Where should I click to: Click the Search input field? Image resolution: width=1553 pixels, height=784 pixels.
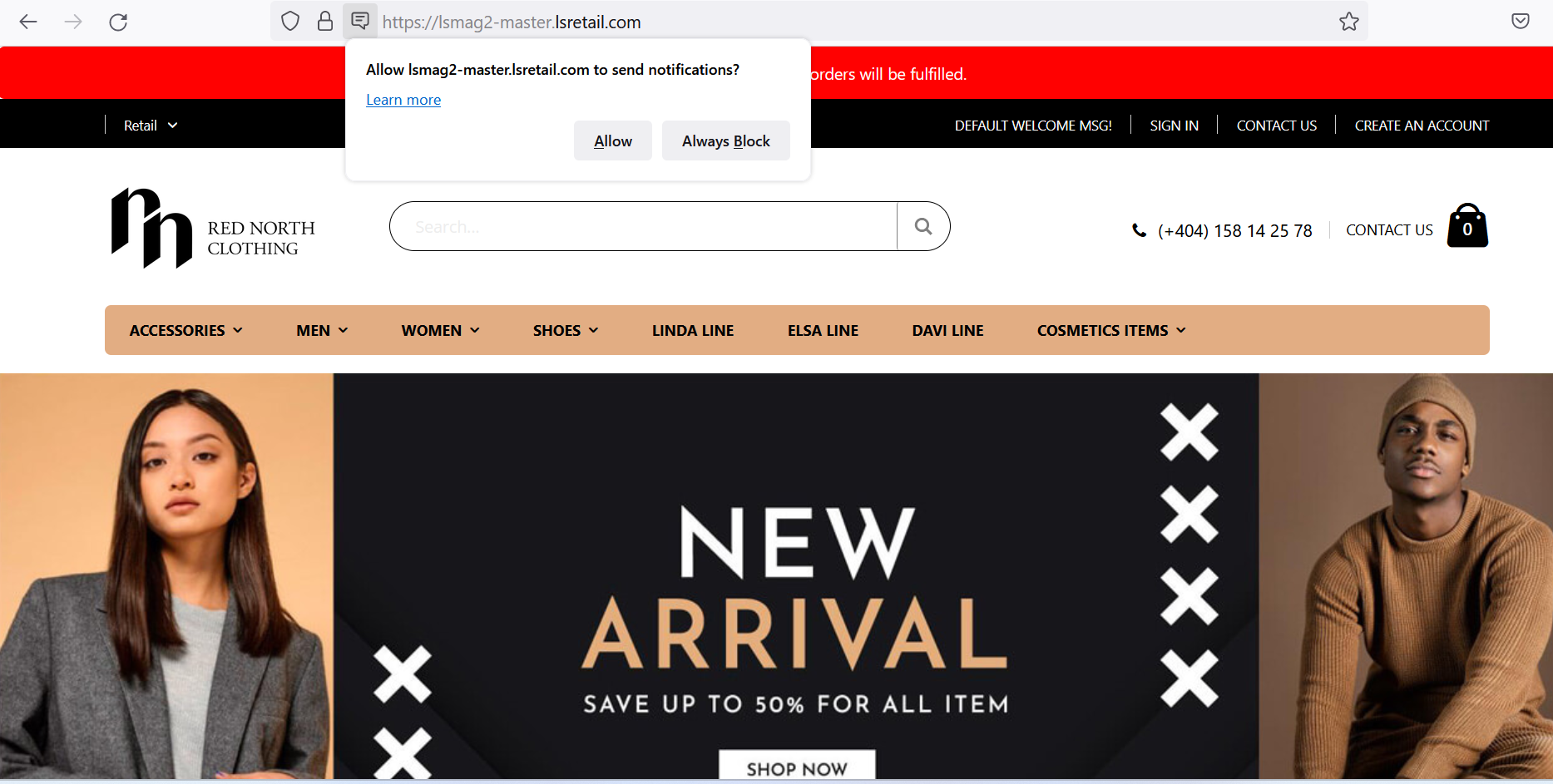tap(643, 226)
